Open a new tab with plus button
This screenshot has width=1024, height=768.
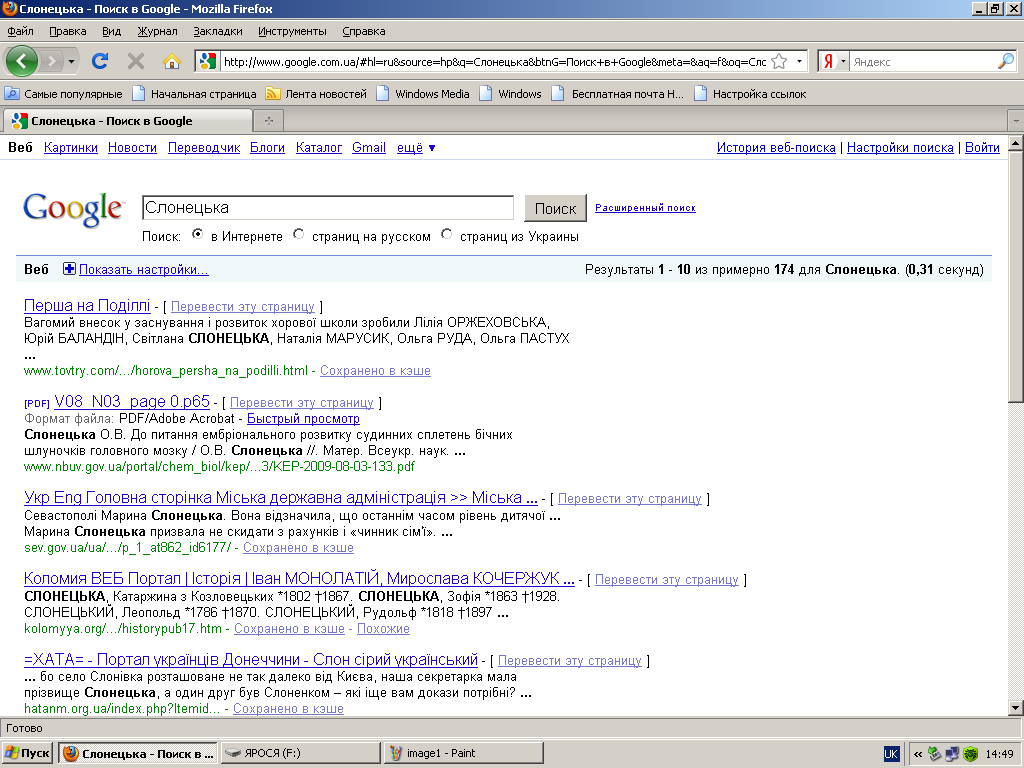point(268,121)
